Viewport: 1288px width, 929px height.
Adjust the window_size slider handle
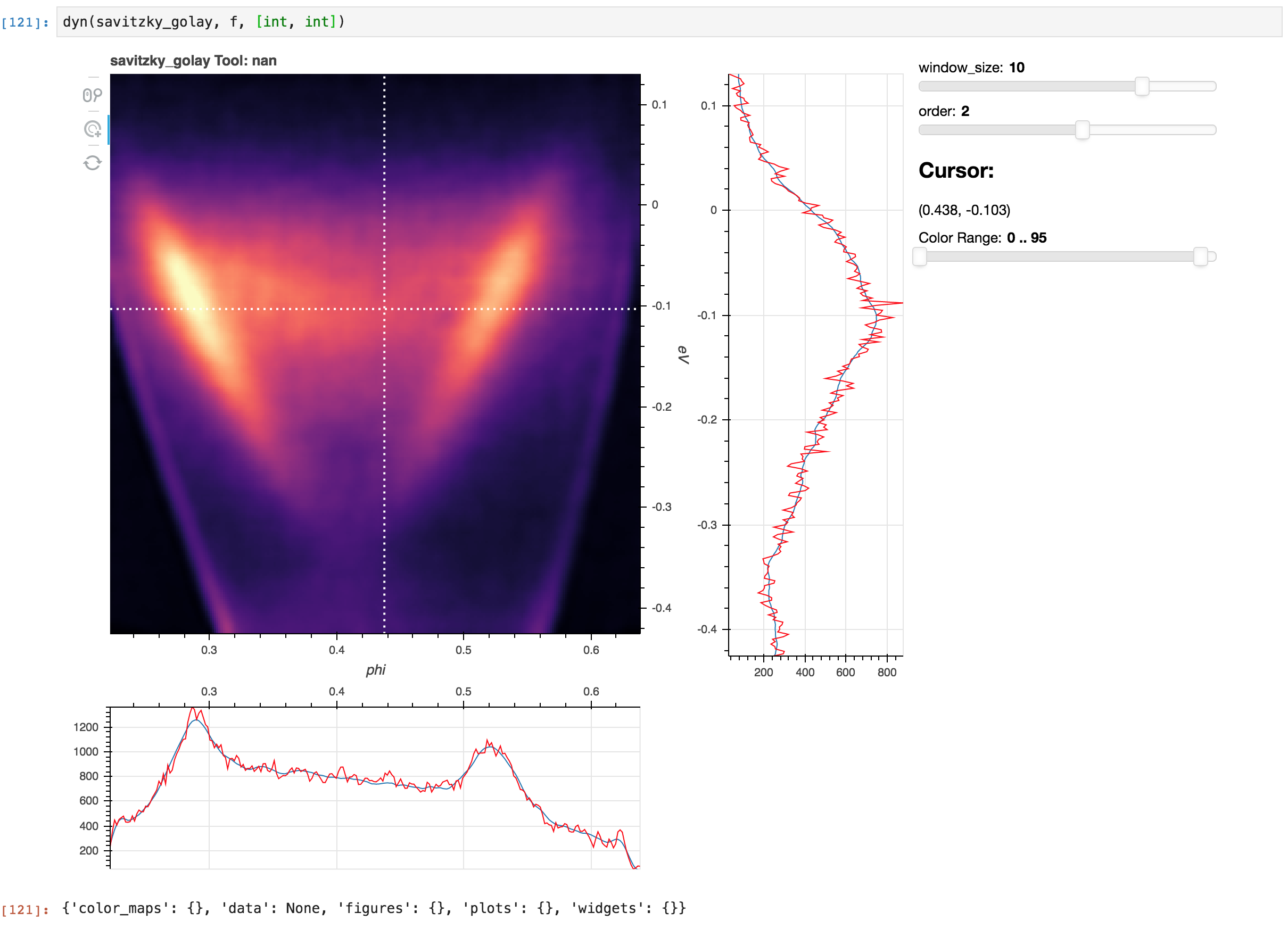click(x=1142, y=86)
